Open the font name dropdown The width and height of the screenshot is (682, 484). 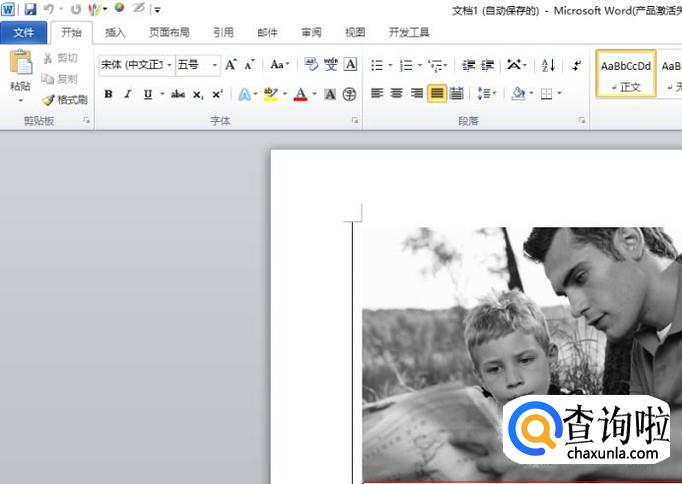tap(169, 65)
